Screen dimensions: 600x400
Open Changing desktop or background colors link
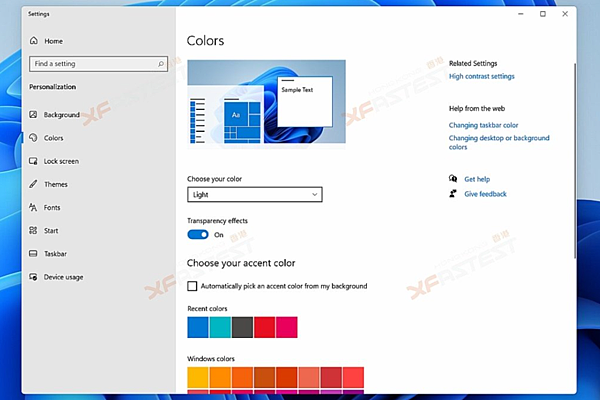pyautogui.click(x=499, y=142)
